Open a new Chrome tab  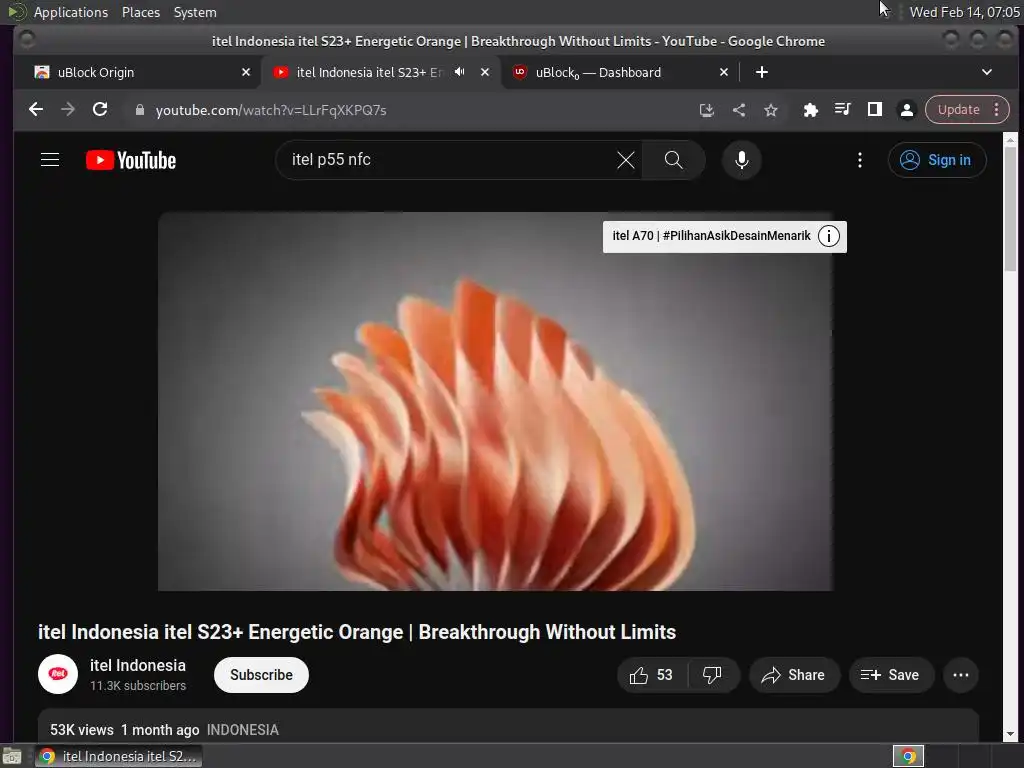point(761,72)
